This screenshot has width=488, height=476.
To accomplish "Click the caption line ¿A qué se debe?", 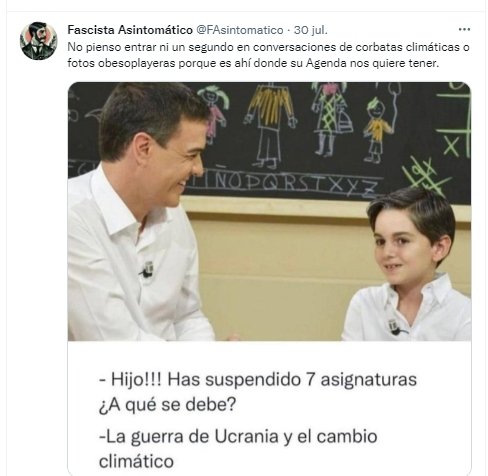I will 168,405.
